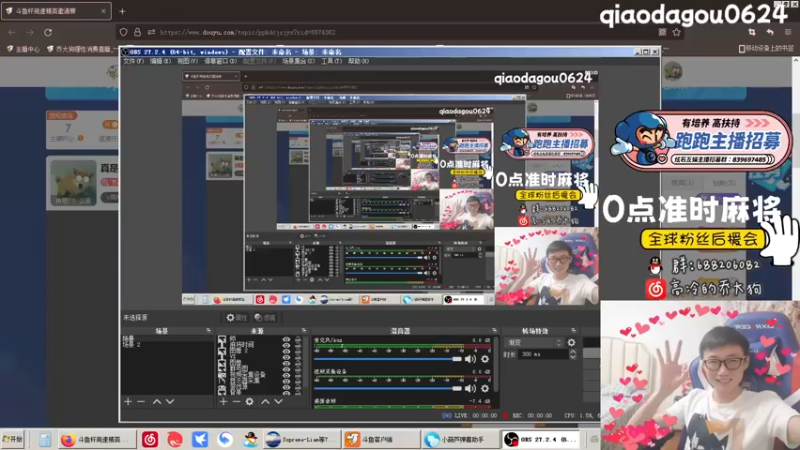The height and width of the screenshot is (450, 800).
Task: Toggle visibility of the 图像 2 source
Action: (286, 352)
